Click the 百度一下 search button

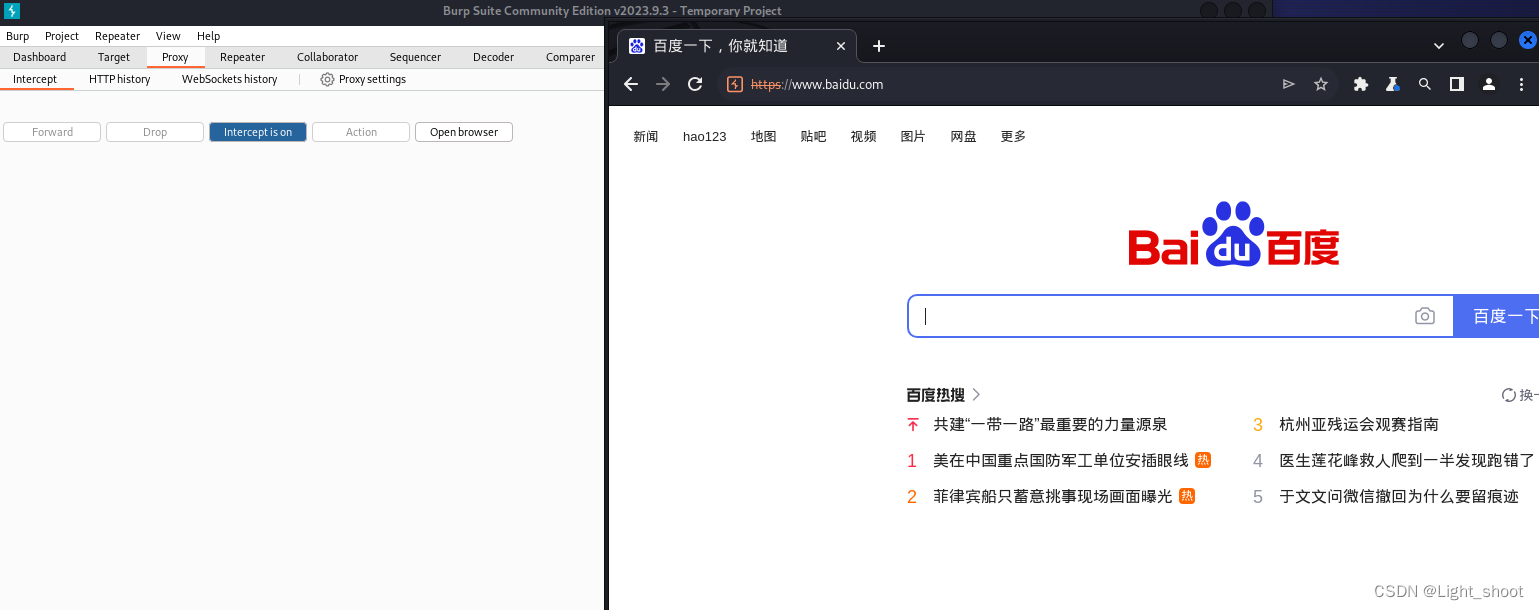point(1496,316)
